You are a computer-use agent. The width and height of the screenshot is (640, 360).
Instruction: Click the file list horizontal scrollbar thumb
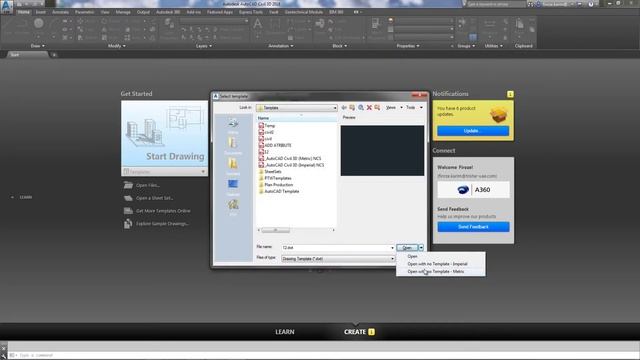[x=276, y=230]
